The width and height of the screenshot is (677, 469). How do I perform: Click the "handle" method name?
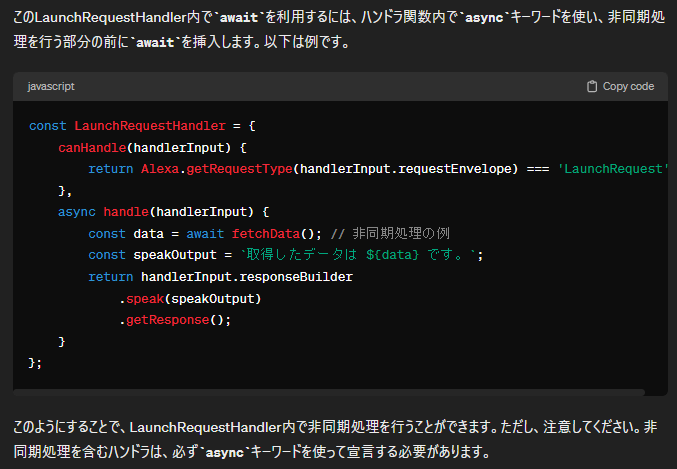126,212
